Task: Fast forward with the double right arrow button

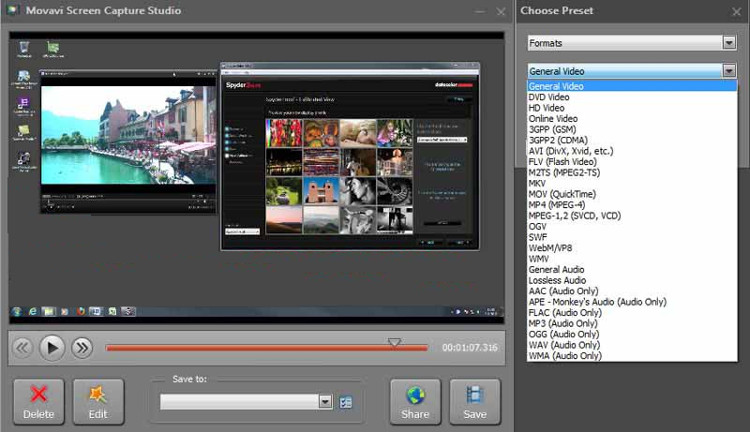Action: pos(82,348)
